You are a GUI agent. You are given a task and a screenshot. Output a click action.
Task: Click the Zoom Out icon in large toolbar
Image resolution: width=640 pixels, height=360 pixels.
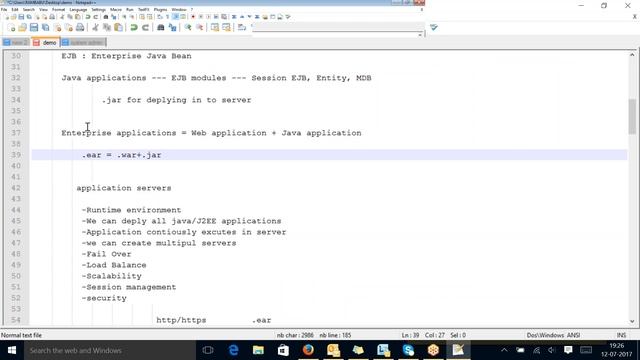(199, 28)
